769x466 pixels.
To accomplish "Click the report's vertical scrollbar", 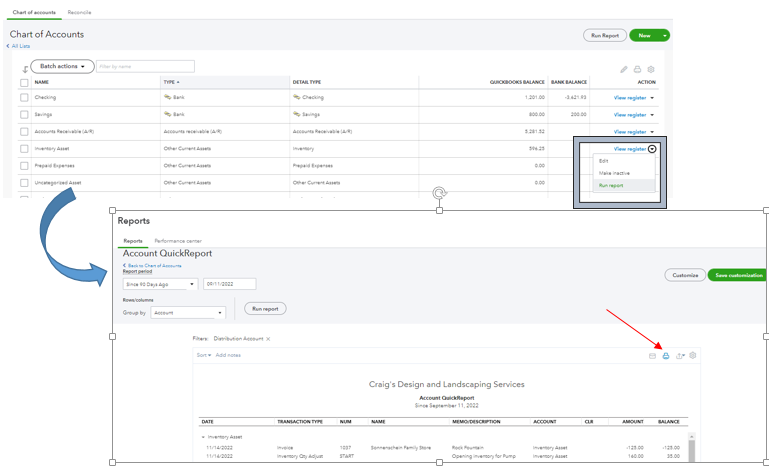I will (x=692, y=447).
